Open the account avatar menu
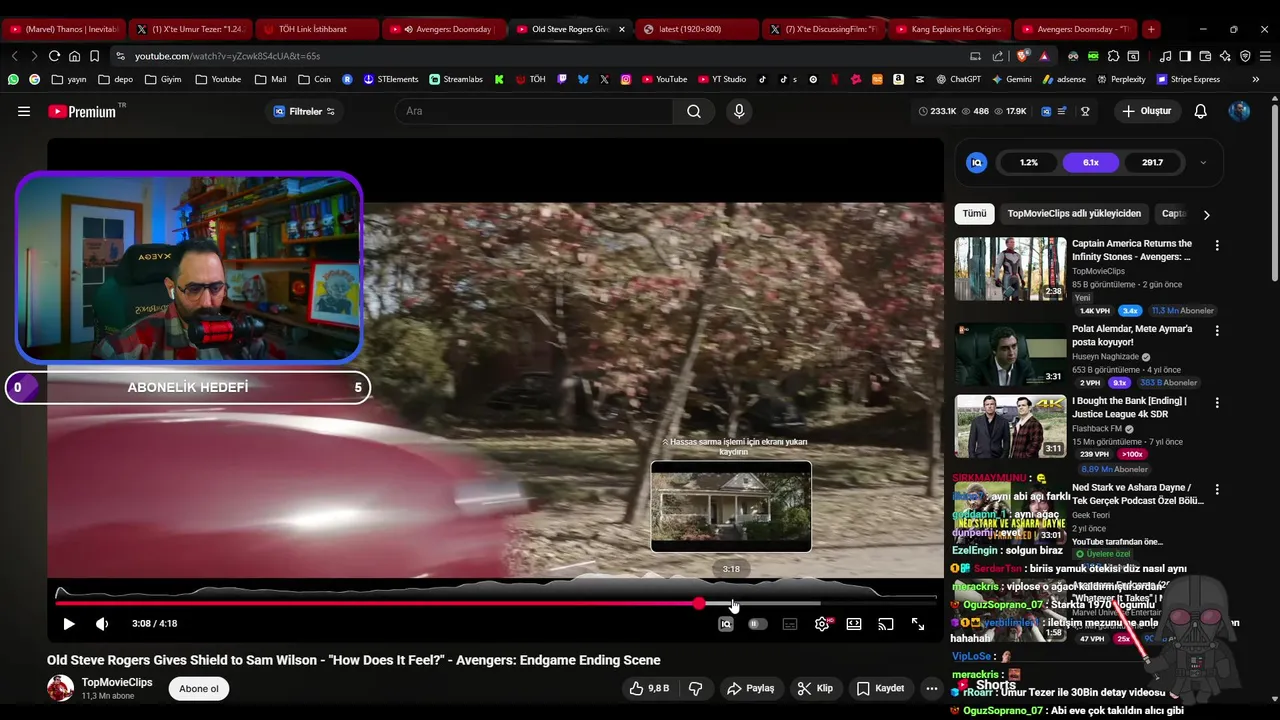Image resolution: width=1280 pixels, height=720 pixels. (x=1239, y=111)
